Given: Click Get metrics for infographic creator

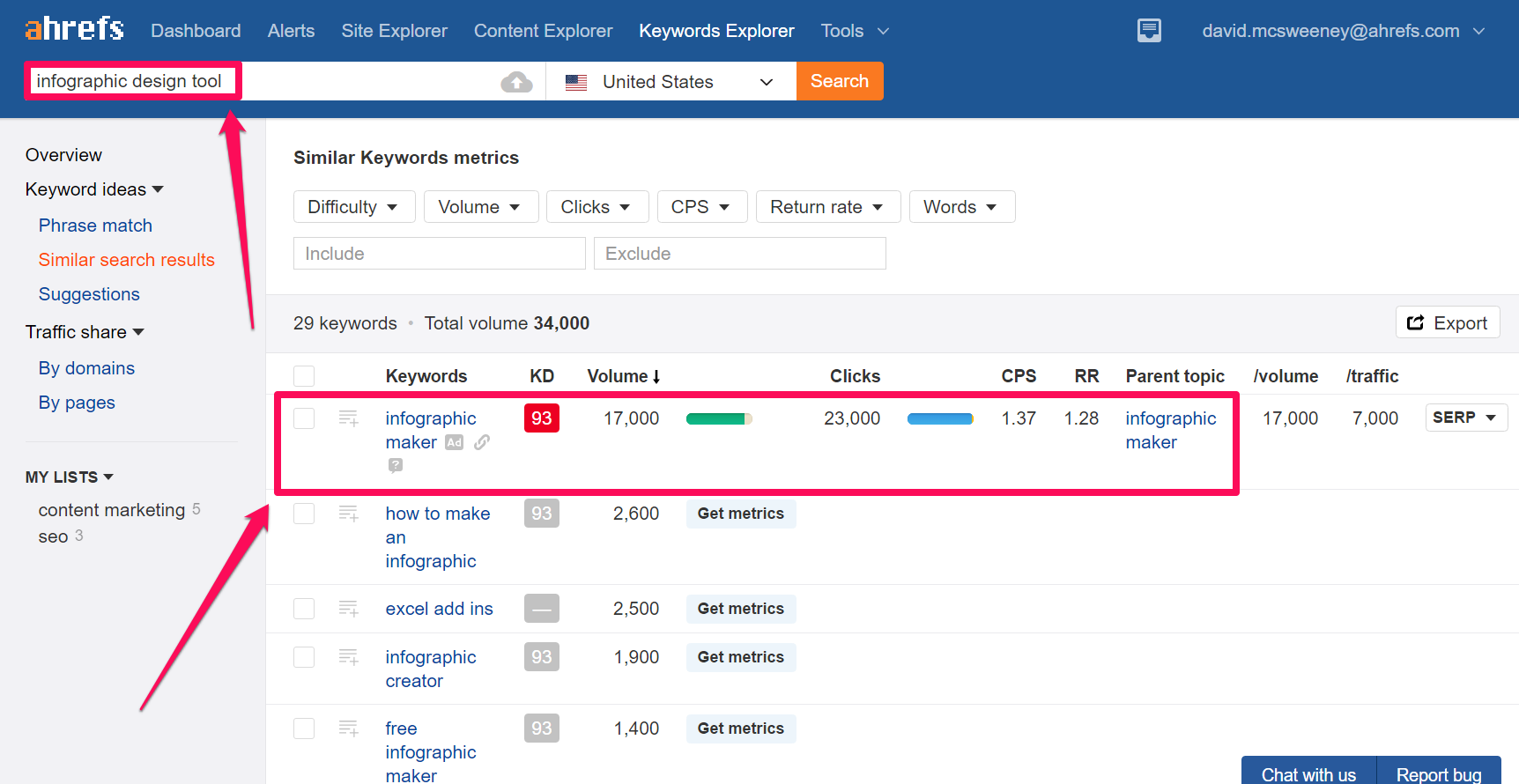Looking at the screenshot, I should point(741,657).
